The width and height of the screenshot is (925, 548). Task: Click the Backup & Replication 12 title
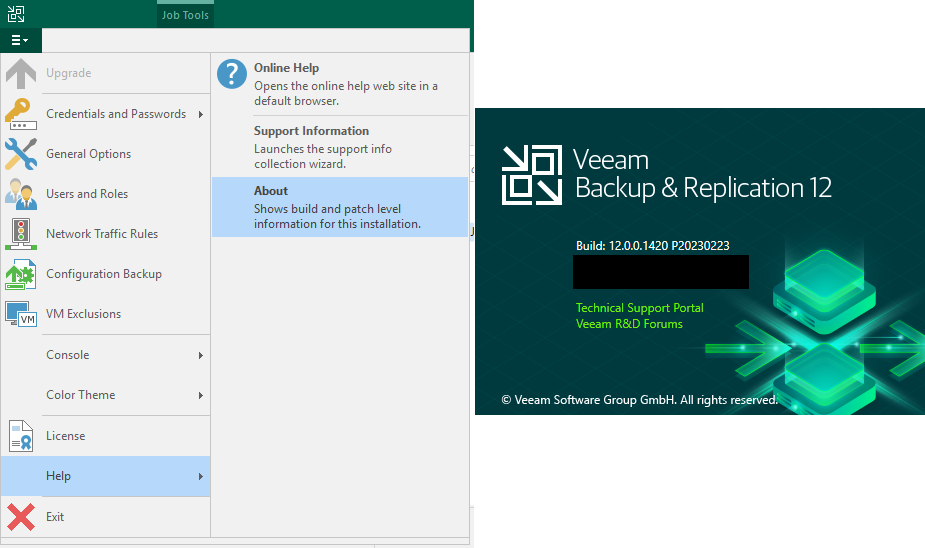pos(703,188)
